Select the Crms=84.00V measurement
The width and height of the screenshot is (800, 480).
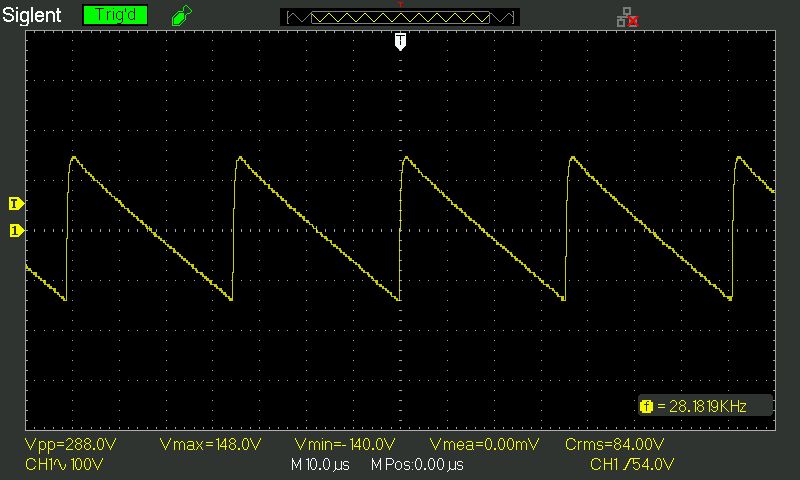pos(614,445)
